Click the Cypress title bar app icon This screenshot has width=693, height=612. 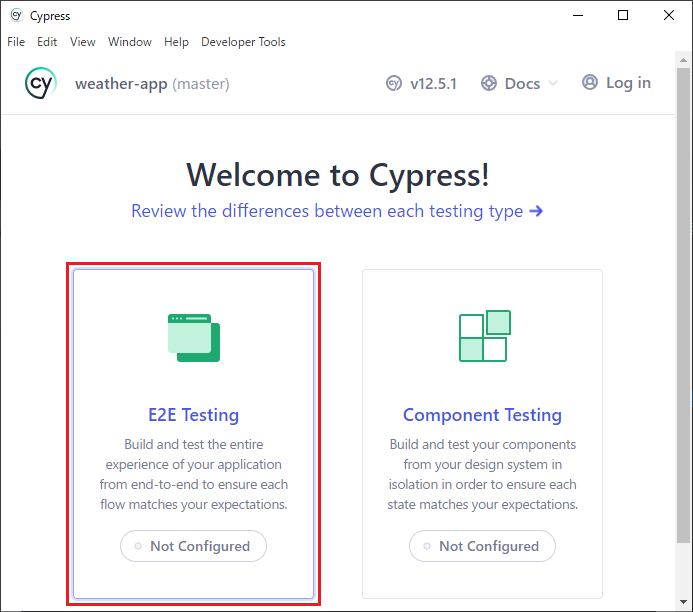pyautogui.click(x=16, y=15)
